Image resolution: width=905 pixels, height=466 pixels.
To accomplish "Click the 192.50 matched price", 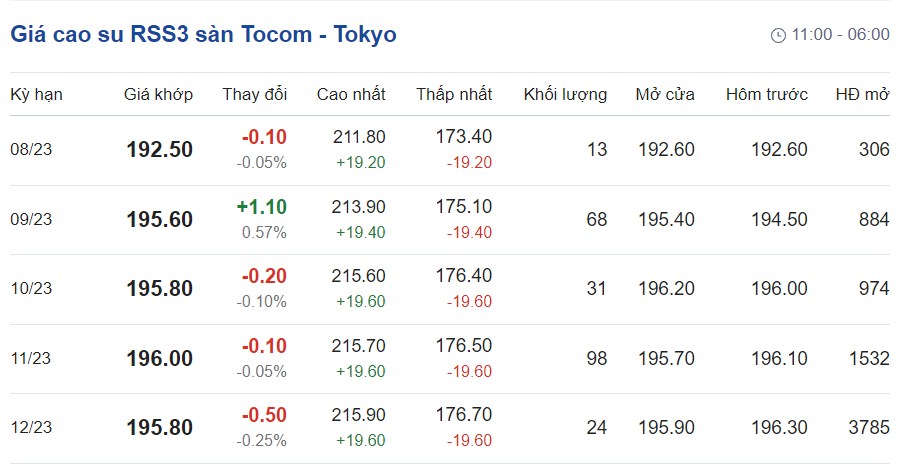I will click(160, 150).
